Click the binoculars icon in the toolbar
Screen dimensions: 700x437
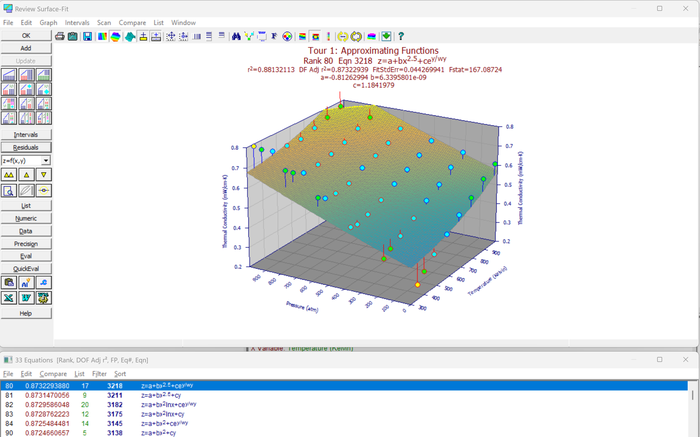tap(236, 37)
